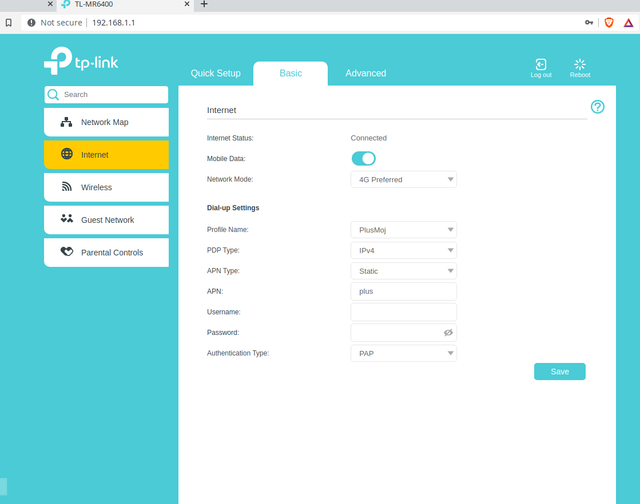Open a new browser tab
640x504 pixels.
(204, 4)
